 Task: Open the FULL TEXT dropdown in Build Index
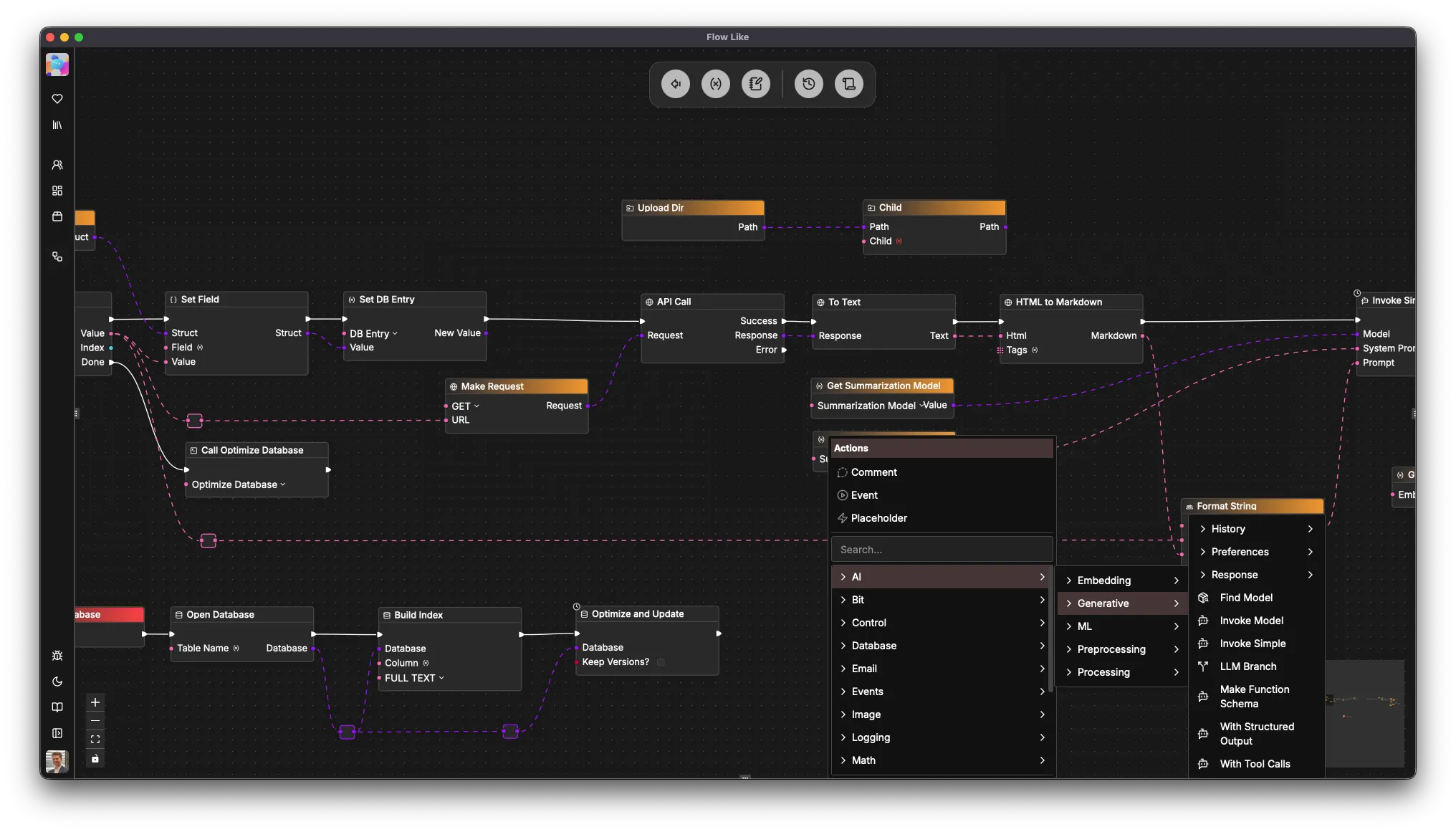pos(412,678)
